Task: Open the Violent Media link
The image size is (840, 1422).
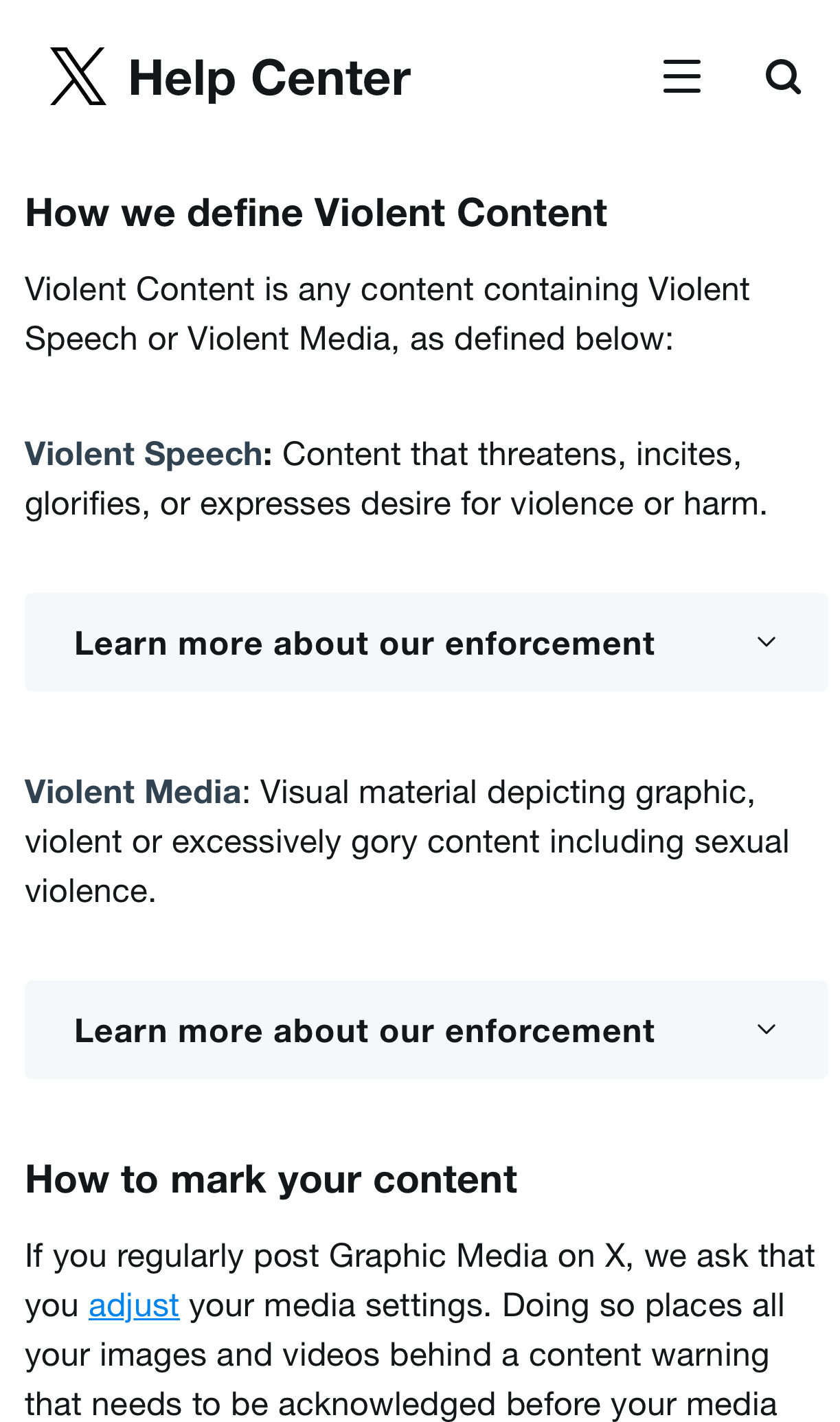Action: pyautogui.click(x=133, y=792)
